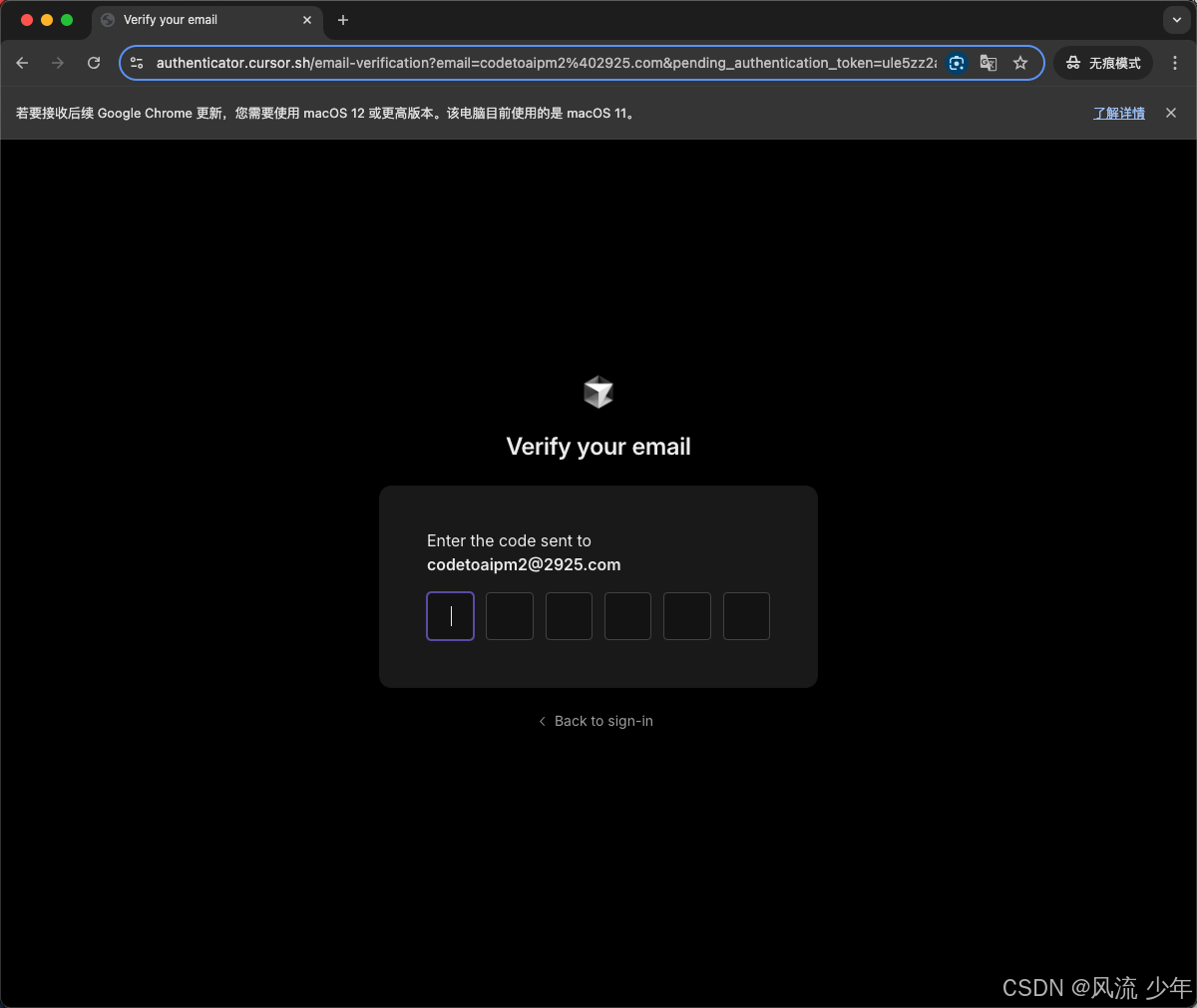Click the browser forward arrow

pyautogui.click(x=58, y=63)
